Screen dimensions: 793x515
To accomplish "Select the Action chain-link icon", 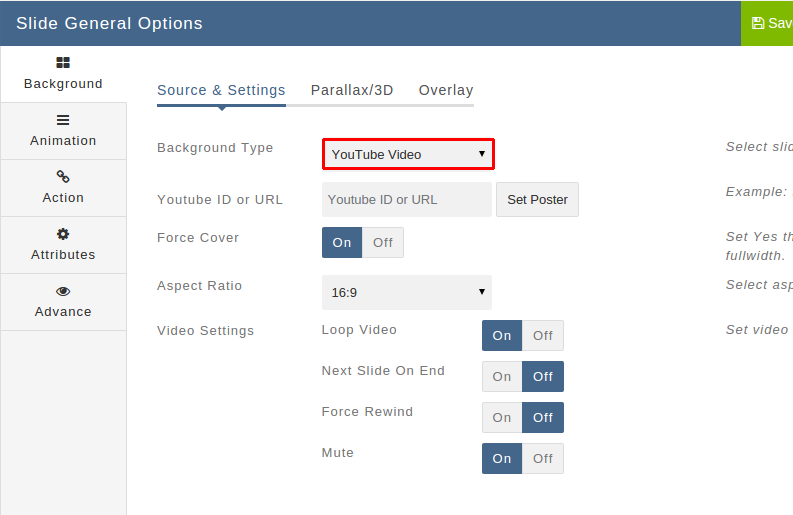I will pyautogui.click(x=63, y=177).
